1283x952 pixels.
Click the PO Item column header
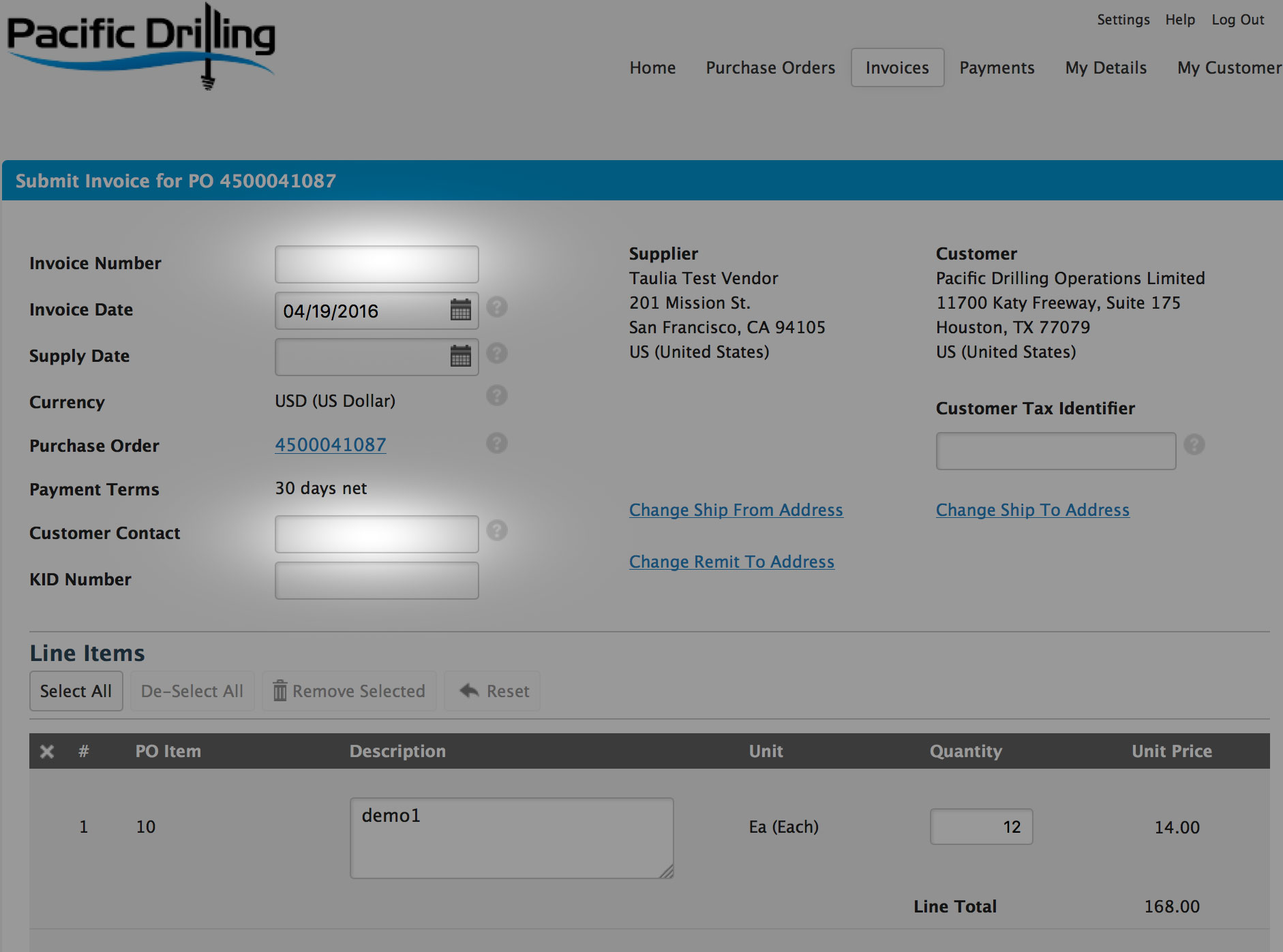tap(168, 752)
